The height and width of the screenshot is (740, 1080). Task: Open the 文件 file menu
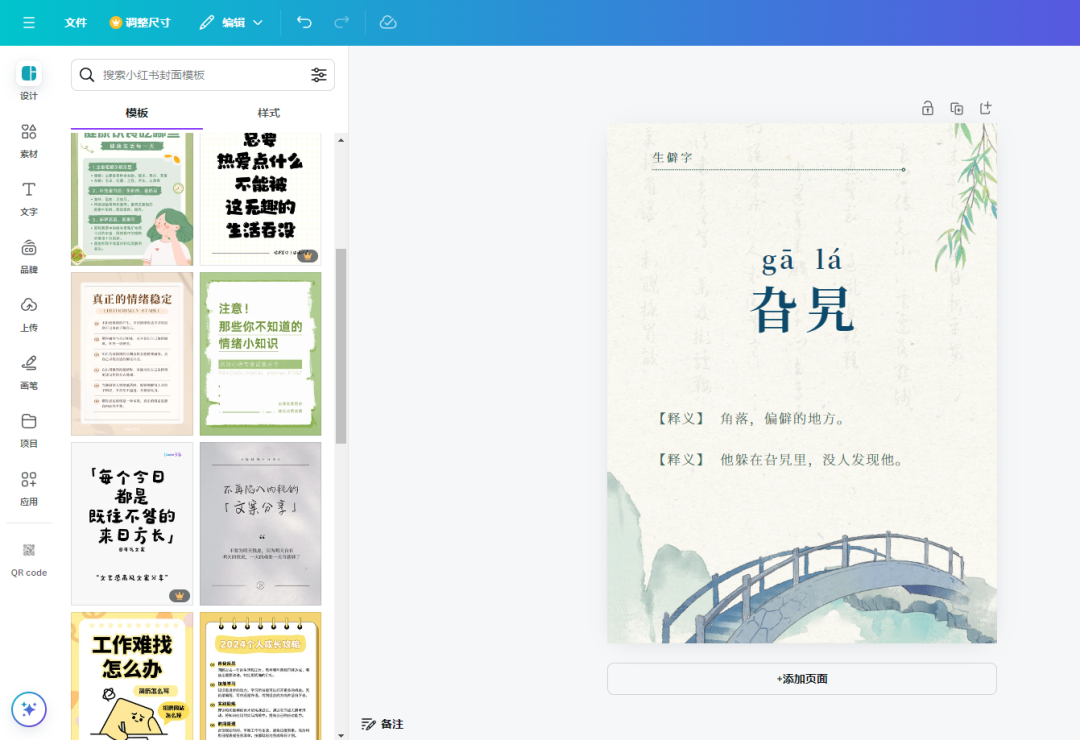click(x=75, y=21)
